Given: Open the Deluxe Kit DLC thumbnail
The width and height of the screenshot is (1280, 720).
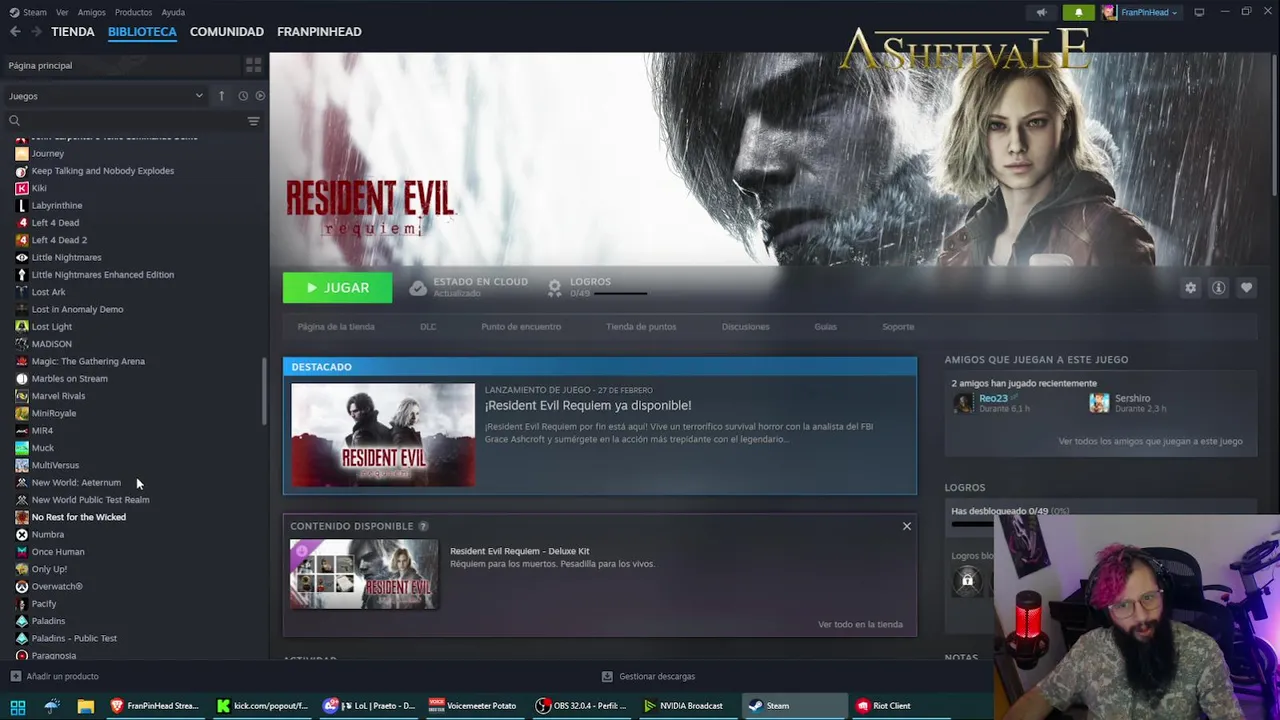Looking at the screenshot, I should click(x=364, y=574).
